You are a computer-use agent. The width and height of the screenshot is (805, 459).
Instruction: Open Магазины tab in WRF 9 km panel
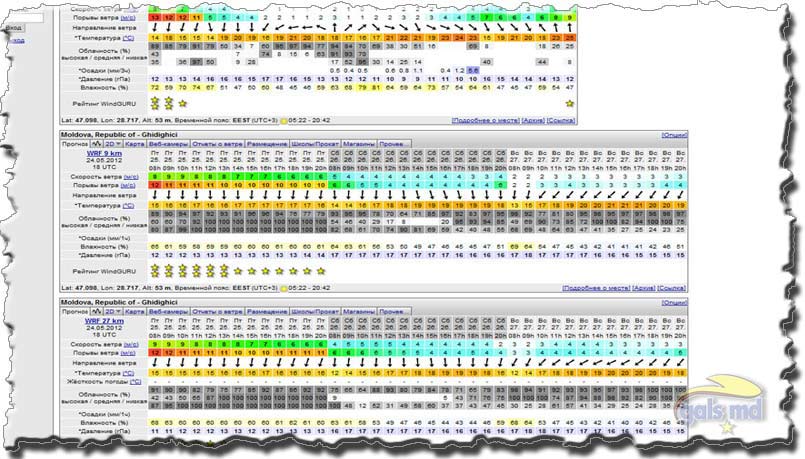coord(358,144)
